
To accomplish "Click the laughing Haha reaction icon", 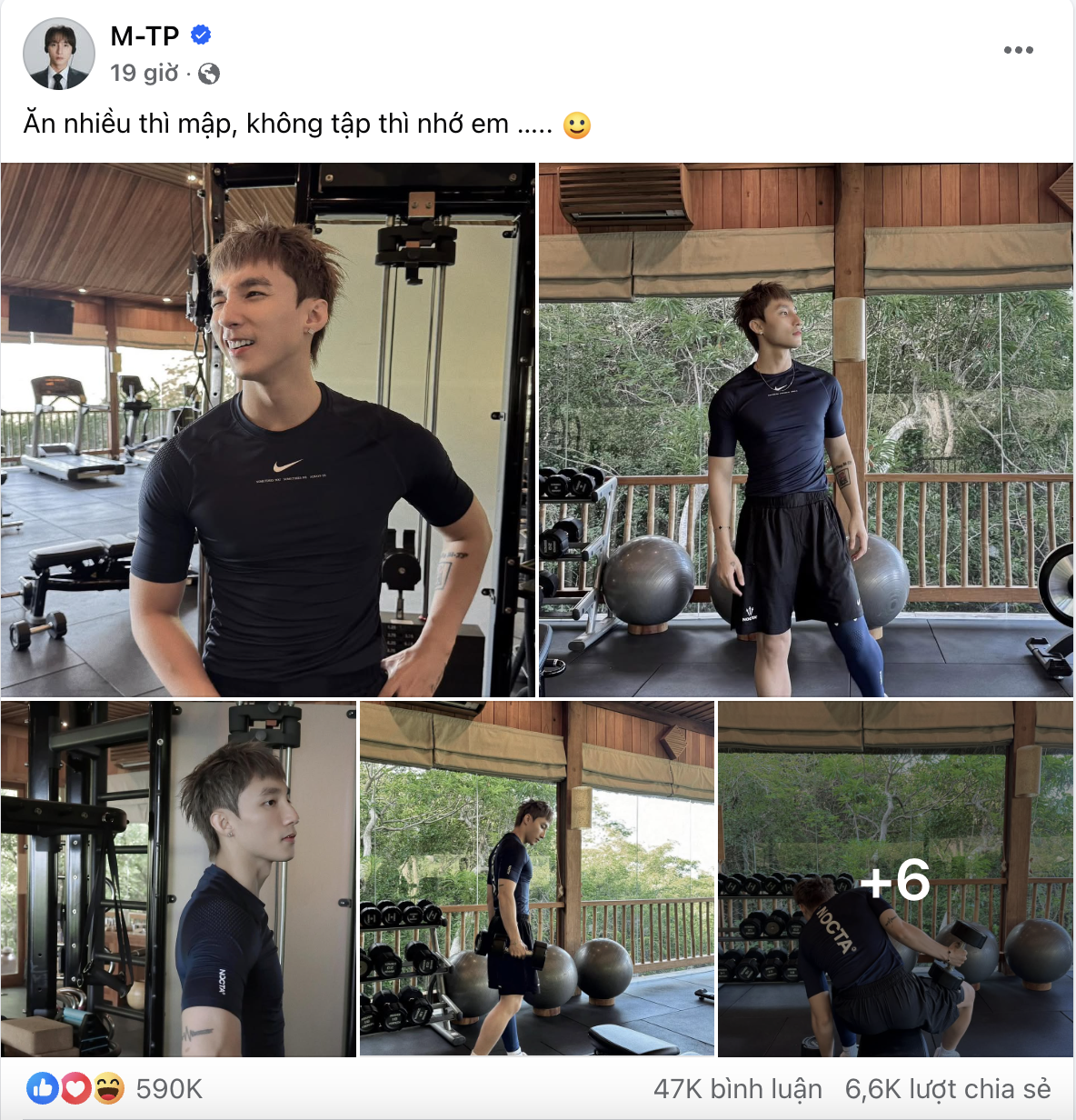I will (107, 1087).
